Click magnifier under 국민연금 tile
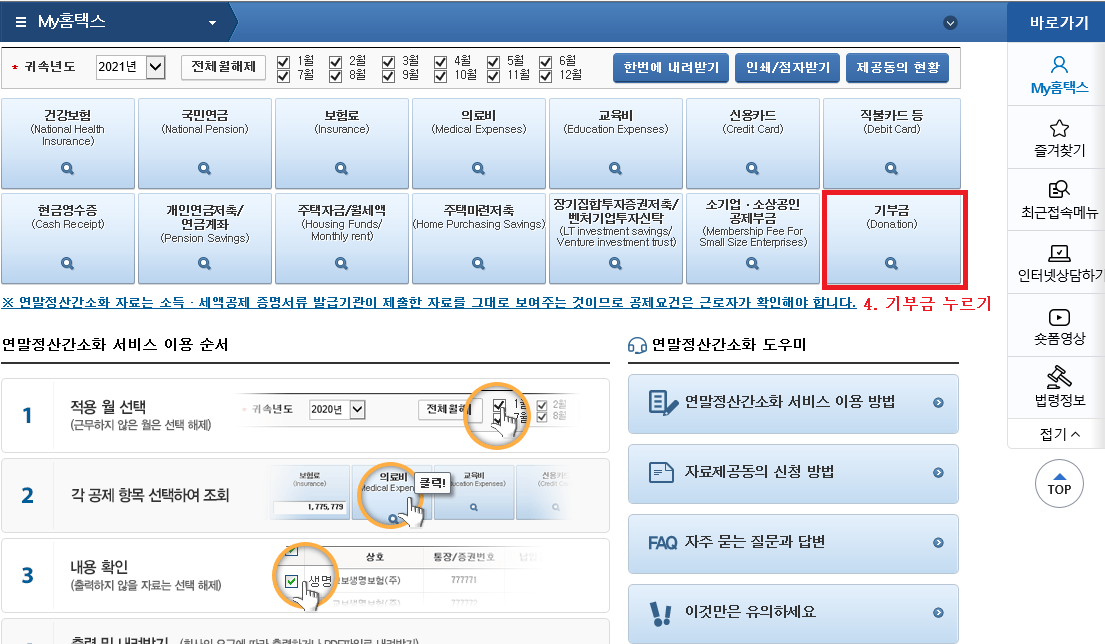 click(x=204, y=168)
